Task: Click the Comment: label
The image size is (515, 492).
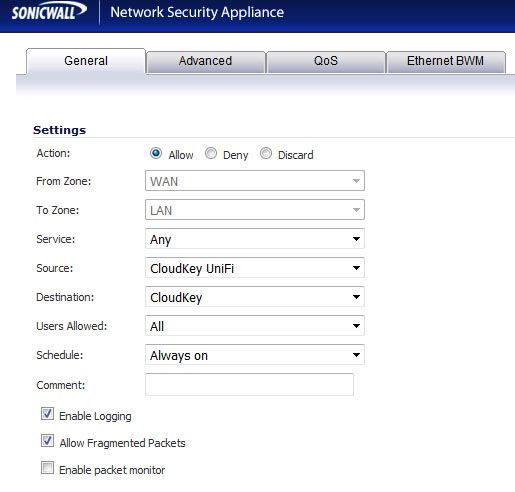Action: pyautogui.click(x=61, y=385)
